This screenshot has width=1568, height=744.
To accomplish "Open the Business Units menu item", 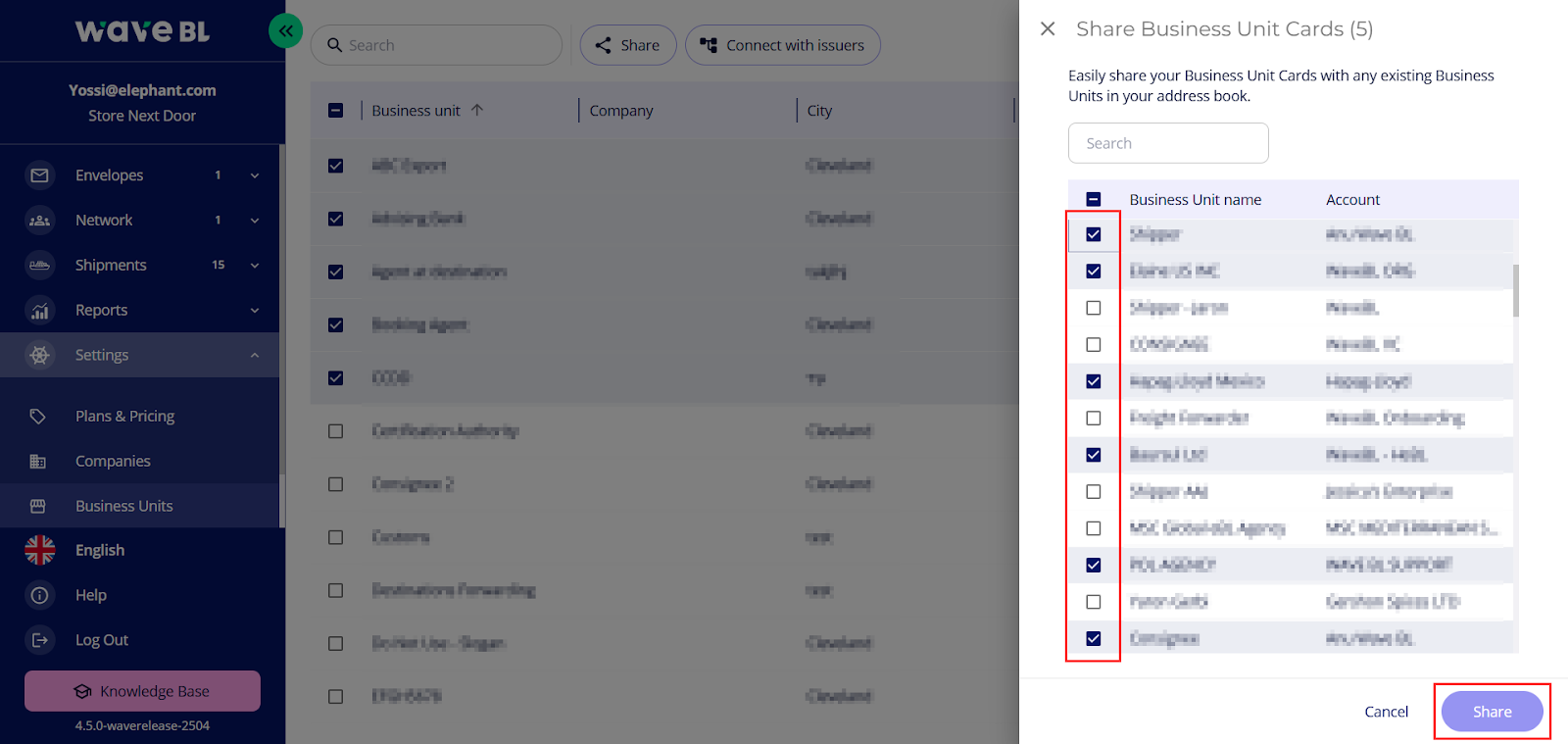I will coord(123,506).
